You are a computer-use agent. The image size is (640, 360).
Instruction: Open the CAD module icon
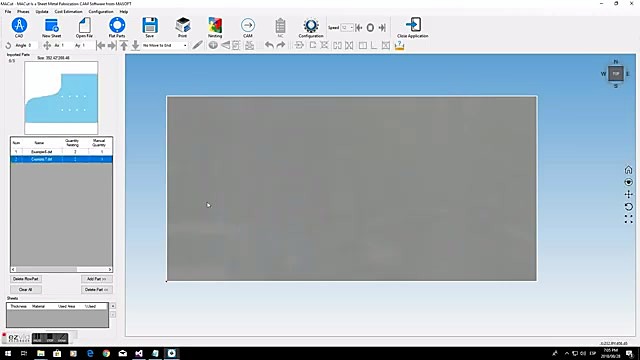click(19, 26)
